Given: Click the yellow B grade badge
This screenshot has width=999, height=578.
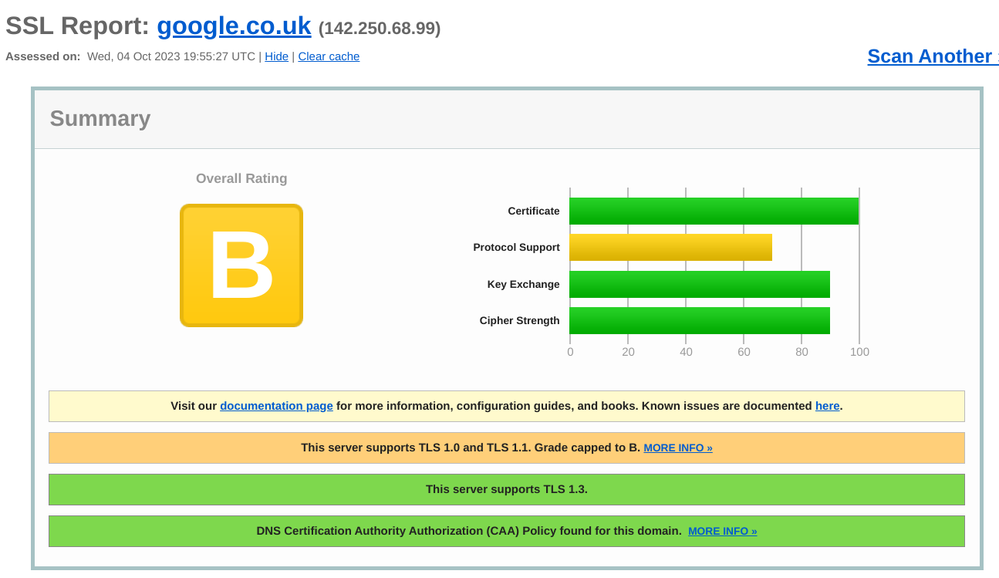Looking at the screenshot, I should point(241,265).
